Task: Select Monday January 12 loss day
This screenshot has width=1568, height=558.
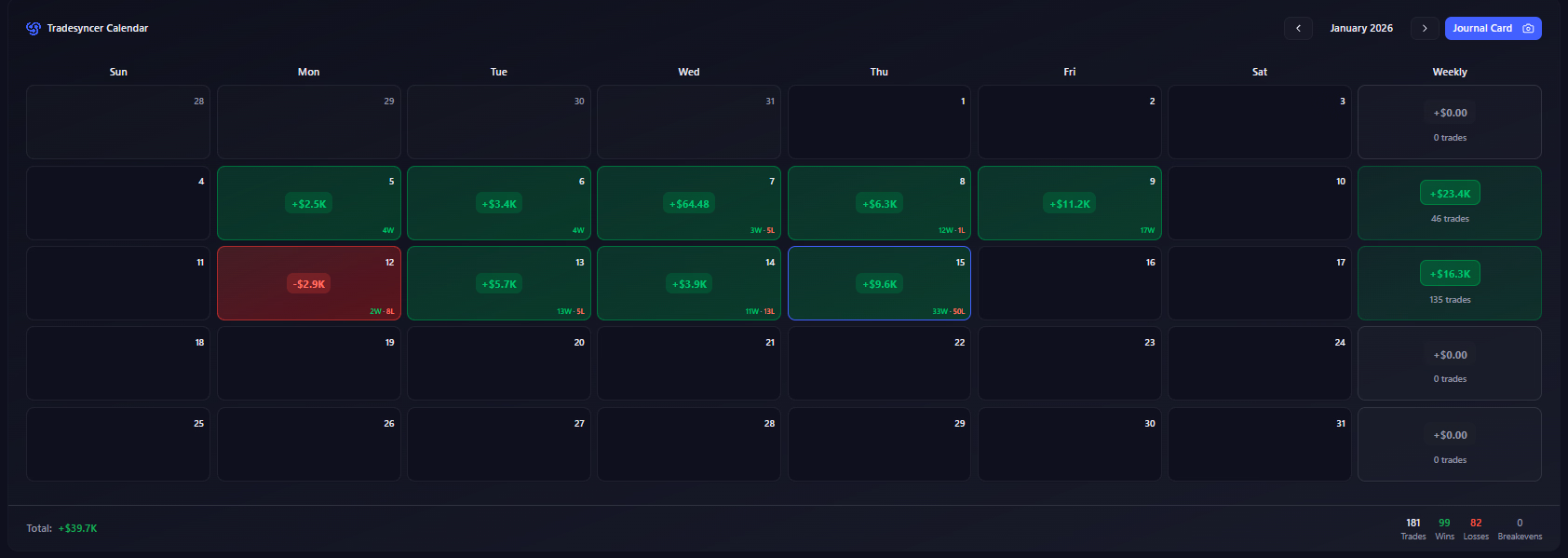Action: 308,283
